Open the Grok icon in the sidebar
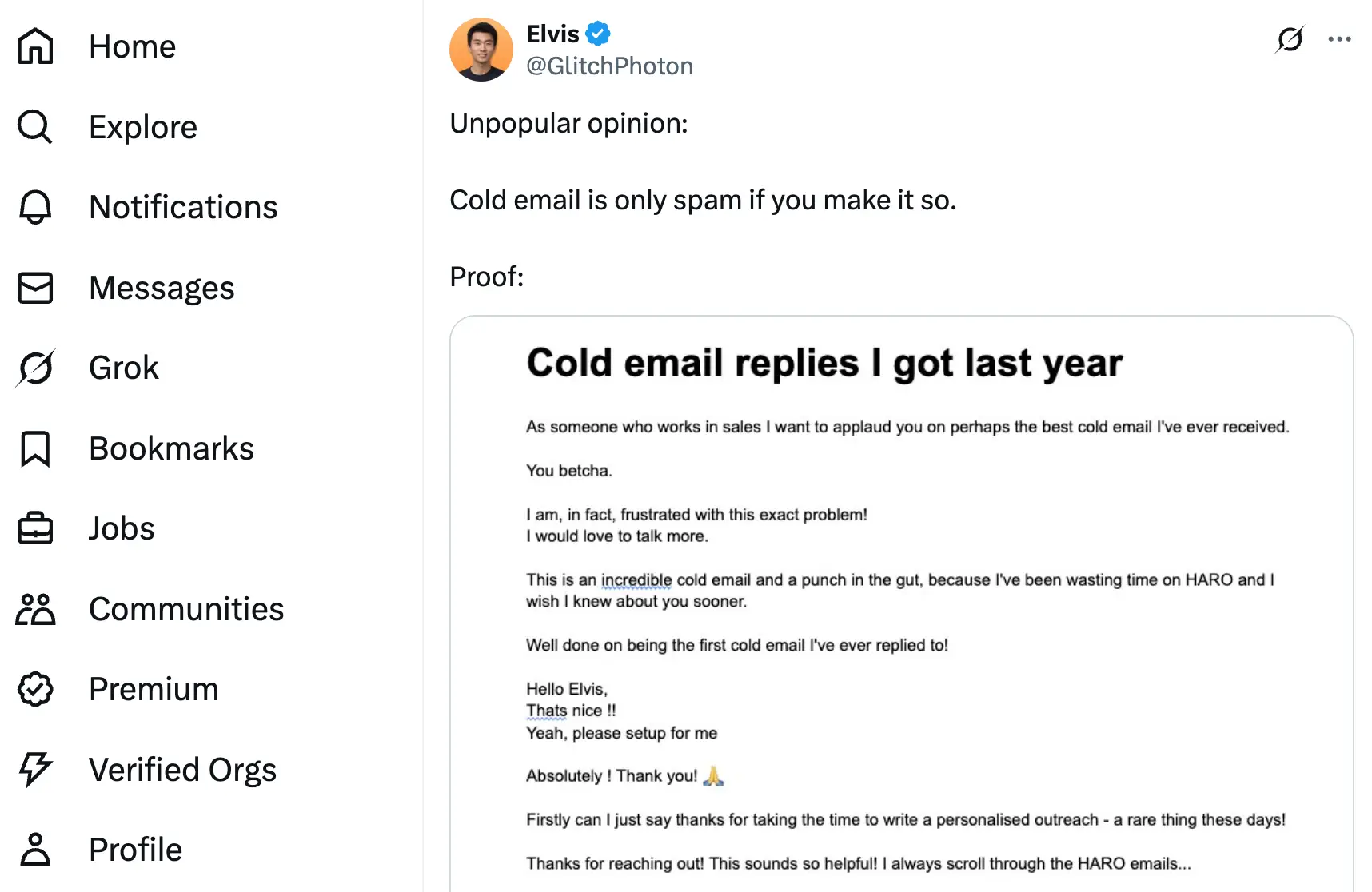This screenshot has height=892, width=1372. pos(35,368)
